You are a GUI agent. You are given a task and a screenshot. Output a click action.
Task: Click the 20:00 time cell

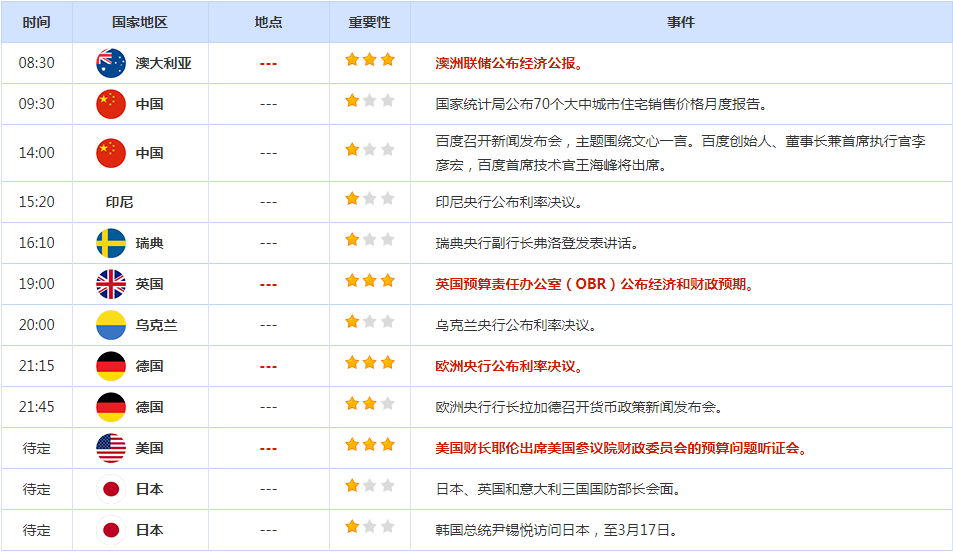click(36, 325)
